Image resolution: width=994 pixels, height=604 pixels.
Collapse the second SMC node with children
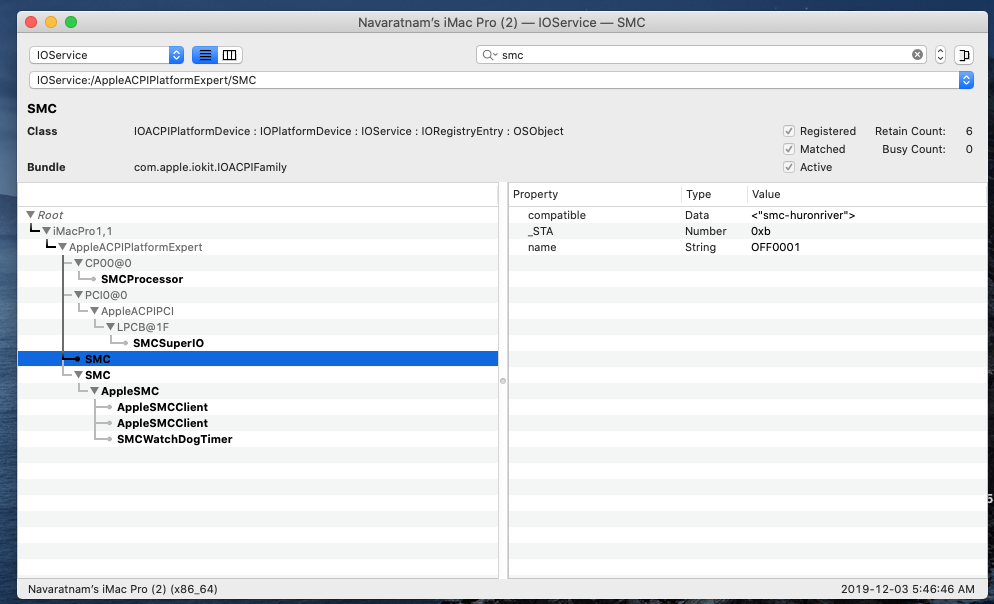[x=79, y=375]
